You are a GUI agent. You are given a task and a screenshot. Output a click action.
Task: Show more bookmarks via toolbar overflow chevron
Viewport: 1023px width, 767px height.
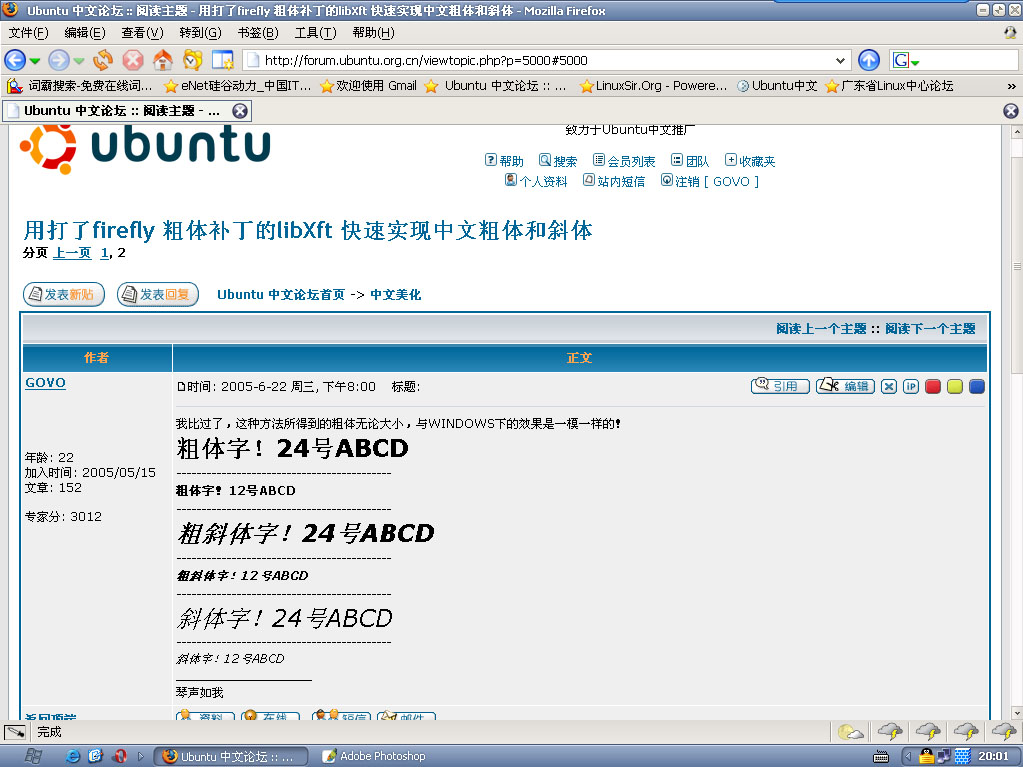coord(1011,86)
